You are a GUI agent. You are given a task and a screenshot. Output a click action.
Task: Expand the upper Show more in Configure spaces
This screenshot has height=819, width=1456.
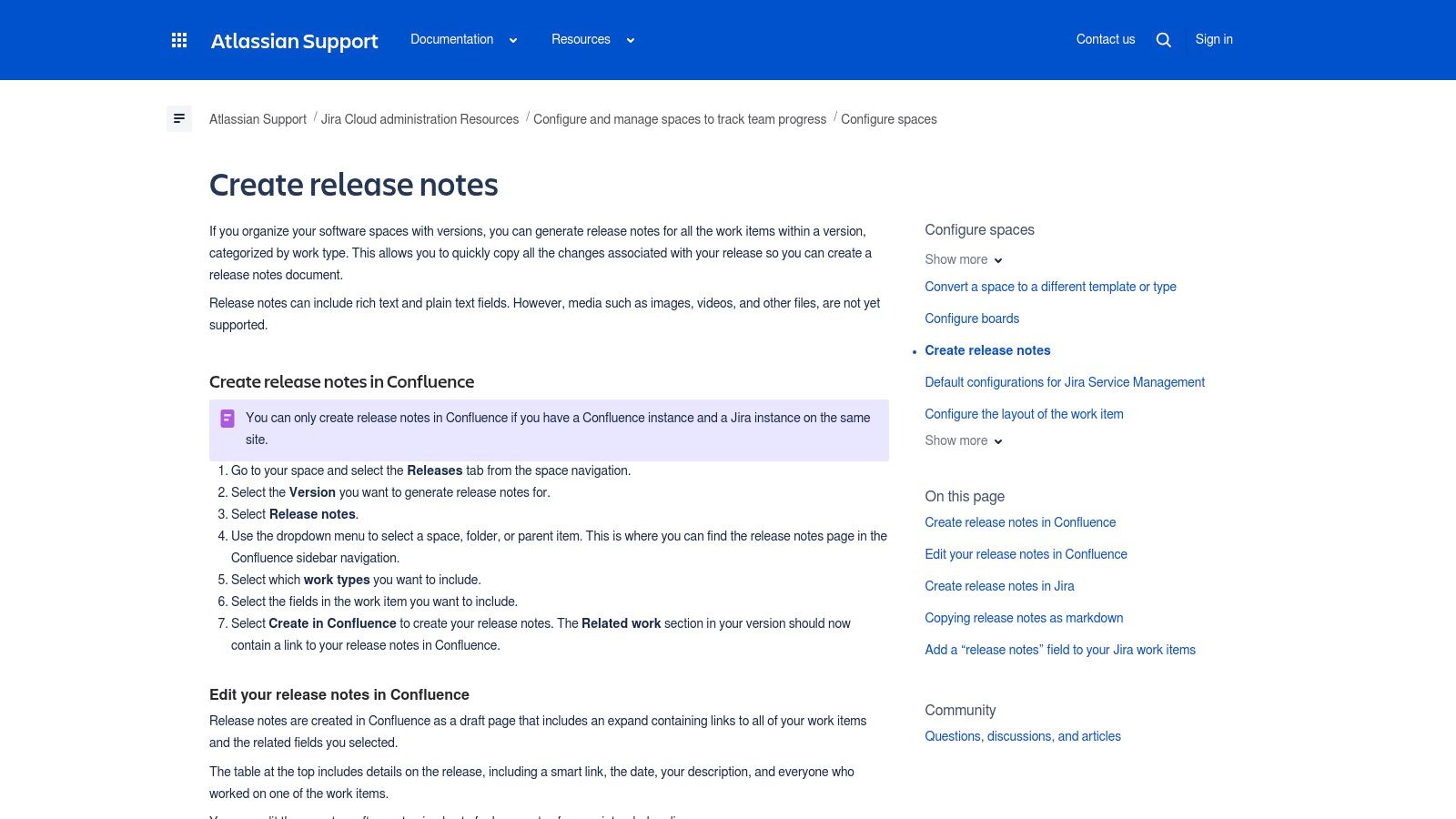pos(964,259)
